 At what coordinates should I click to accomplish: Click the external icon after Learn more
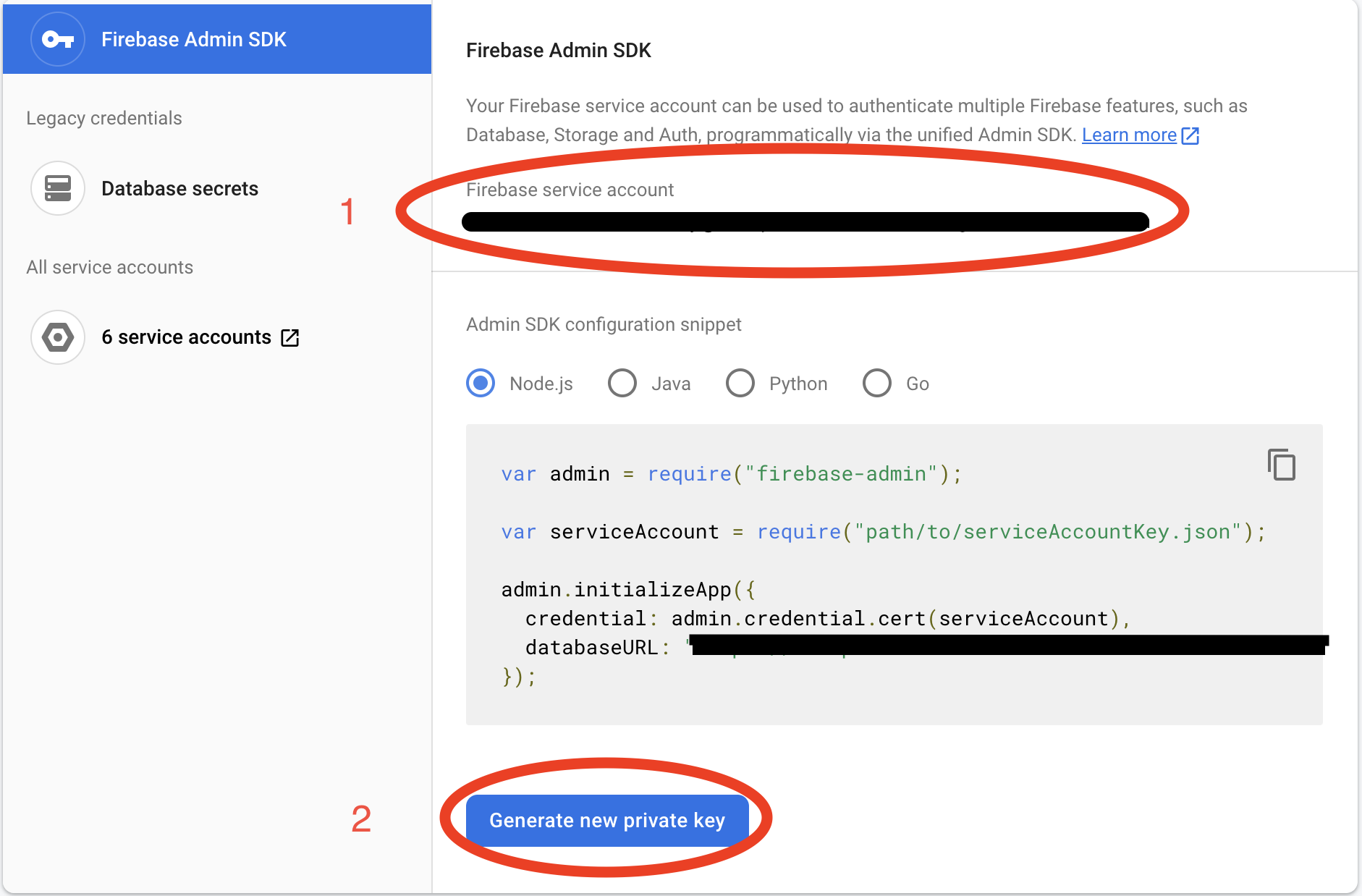pos(1190,135)
